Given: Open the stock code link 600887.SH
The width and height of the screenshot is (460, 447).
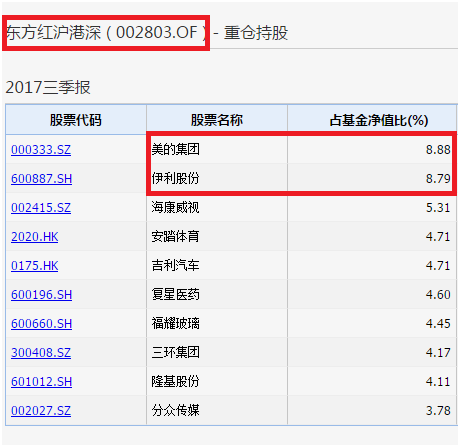Looking at the screenshot, I should pos(41,179).
